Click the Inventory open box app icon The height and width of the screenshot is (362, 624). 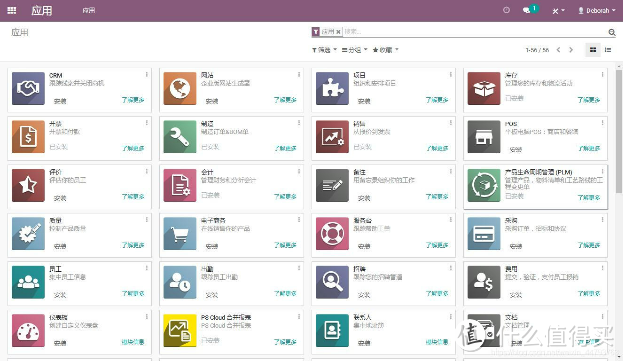tap(484, 88)
